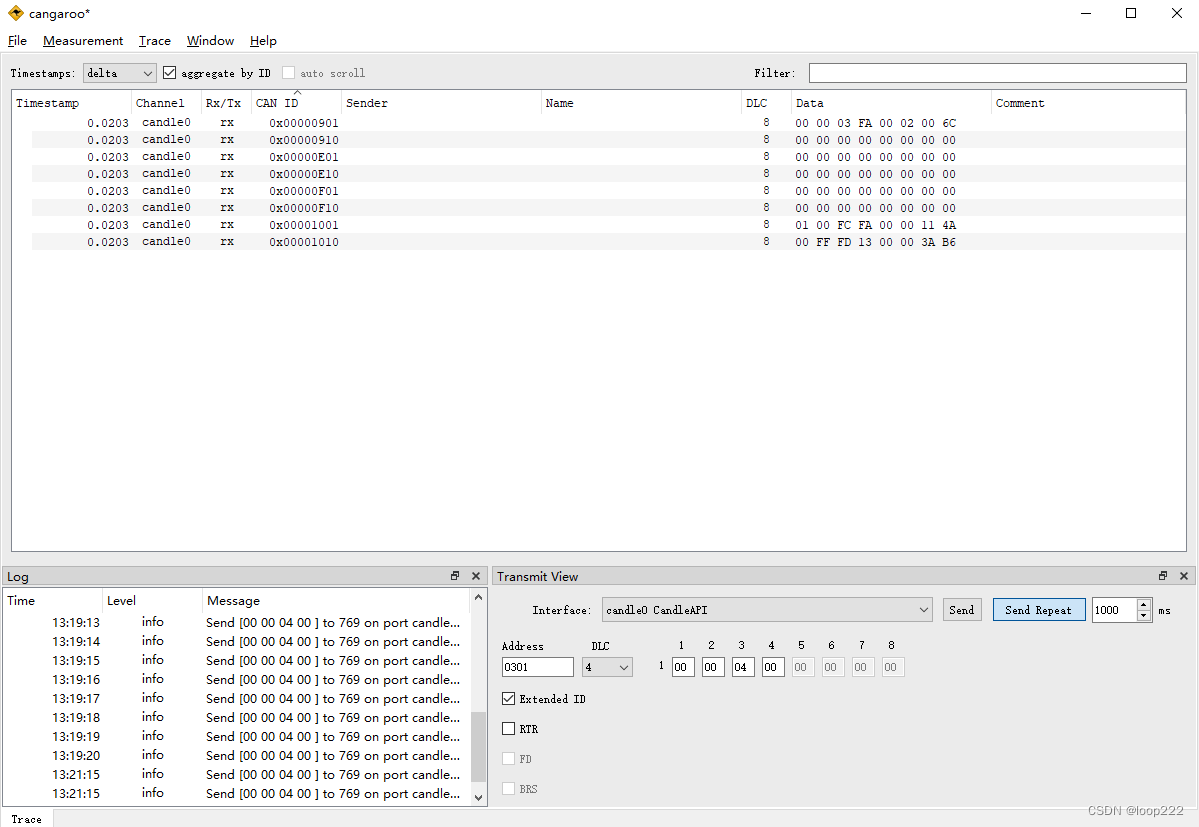This screenshot has height=827, width=1199.
Task: Click the Sender column header
Action: click(x=441, y=103)
